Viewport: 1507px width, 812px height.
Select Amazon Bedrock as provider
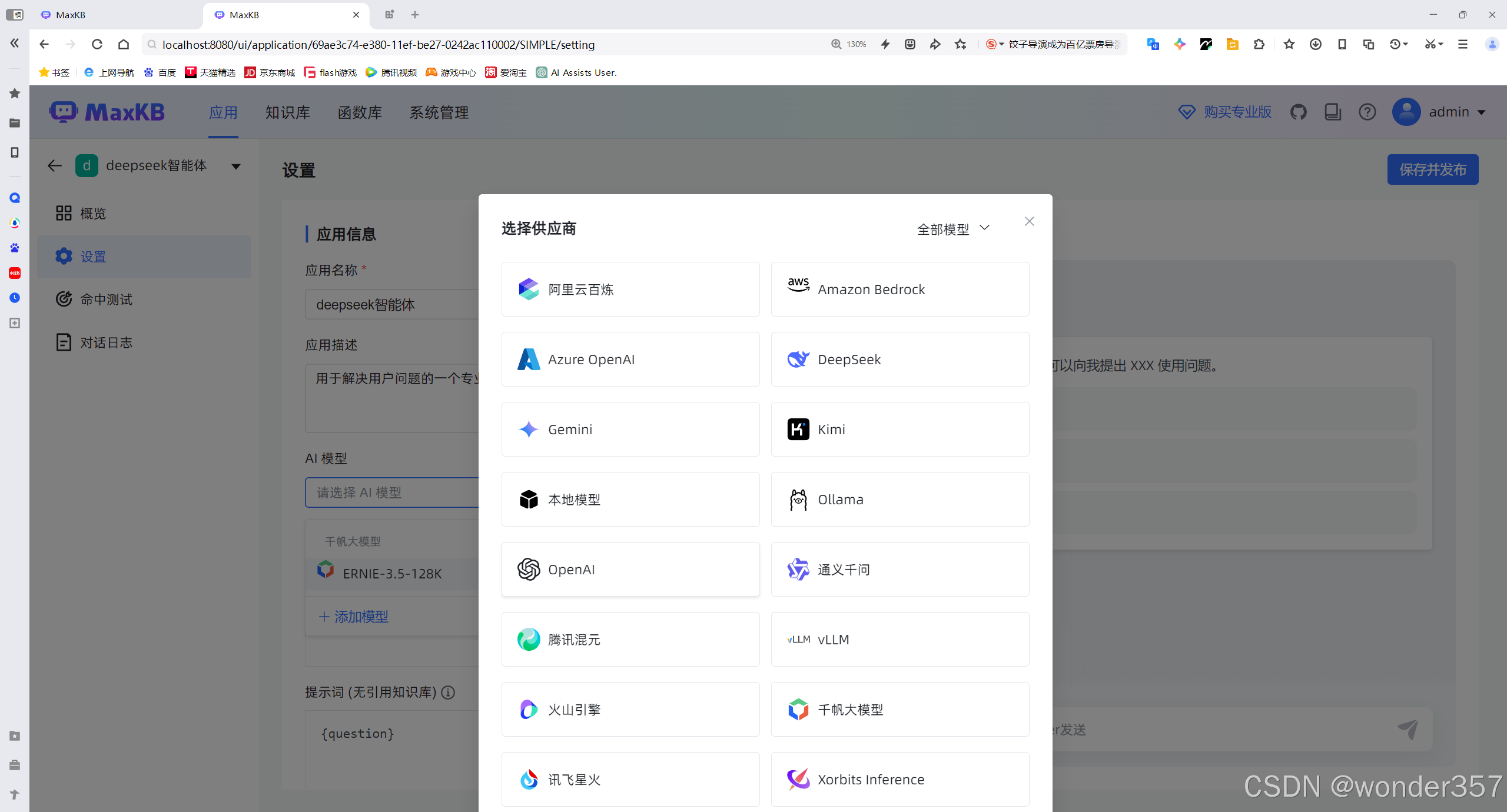[x=899, y=289]
